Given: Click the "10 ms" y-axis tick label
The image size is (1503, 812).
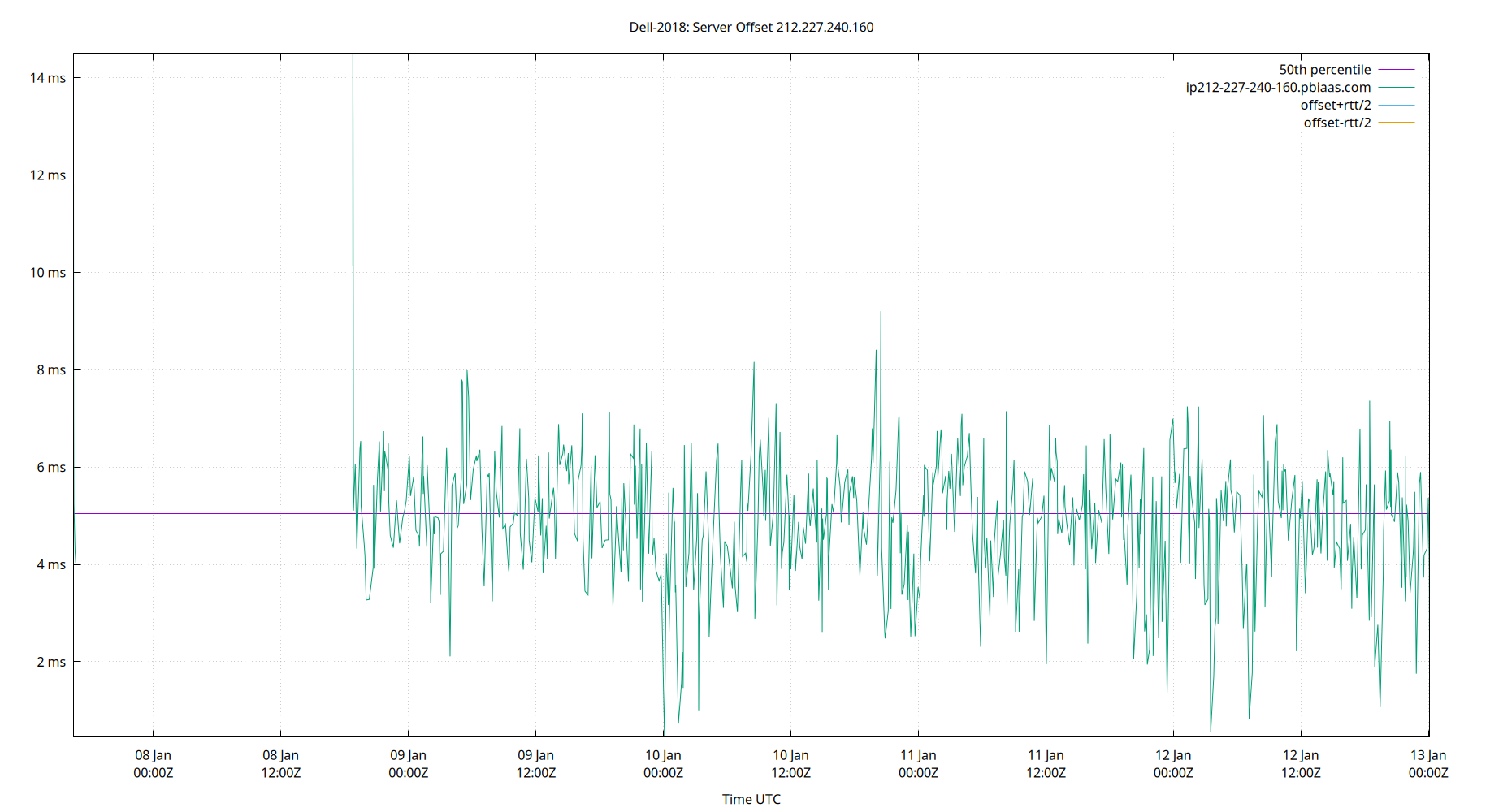Looking at the screenshot, I should [47, 273].
